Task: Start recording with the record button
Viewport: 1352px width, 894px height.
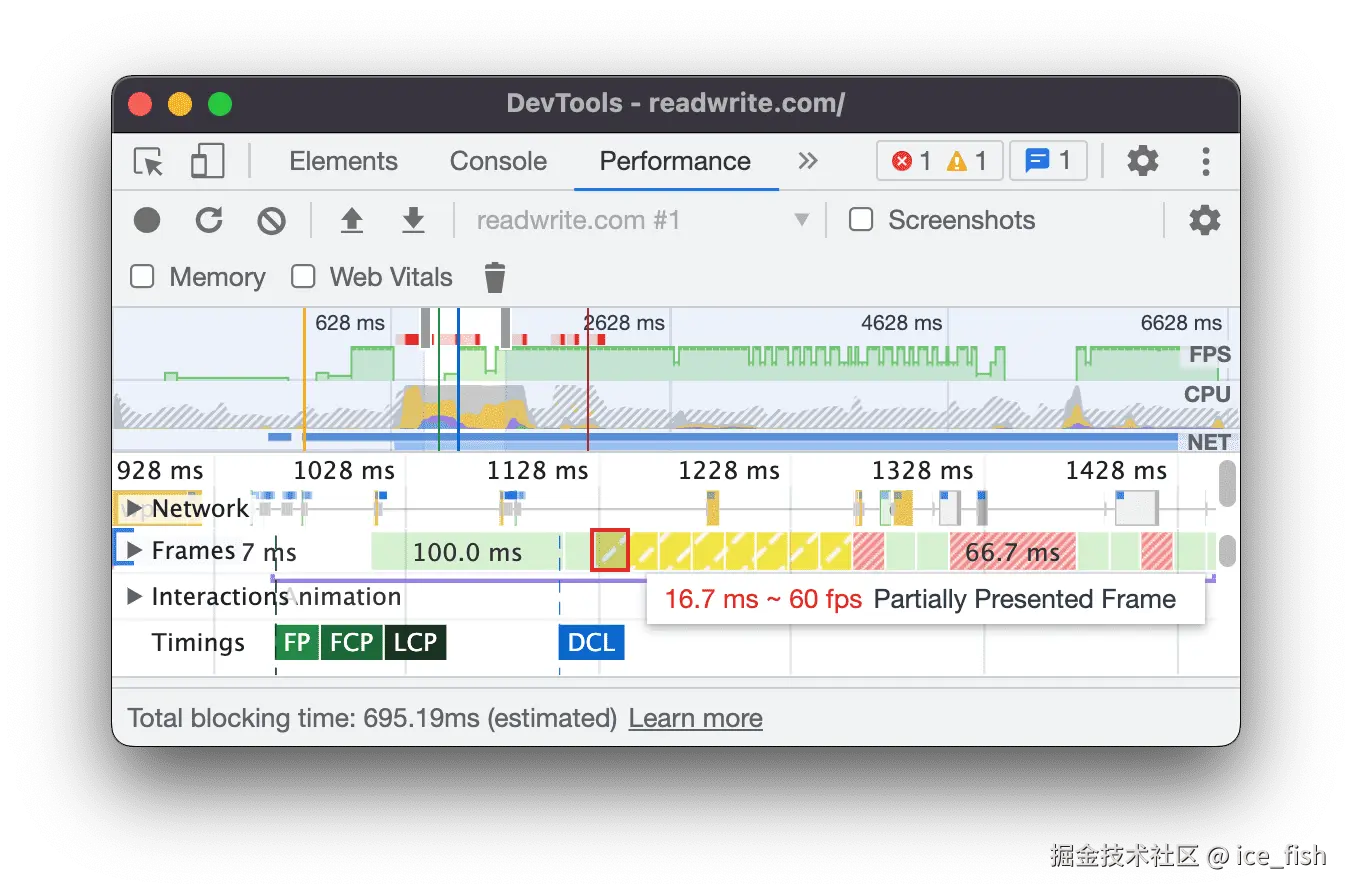Action: coord(147,220)
